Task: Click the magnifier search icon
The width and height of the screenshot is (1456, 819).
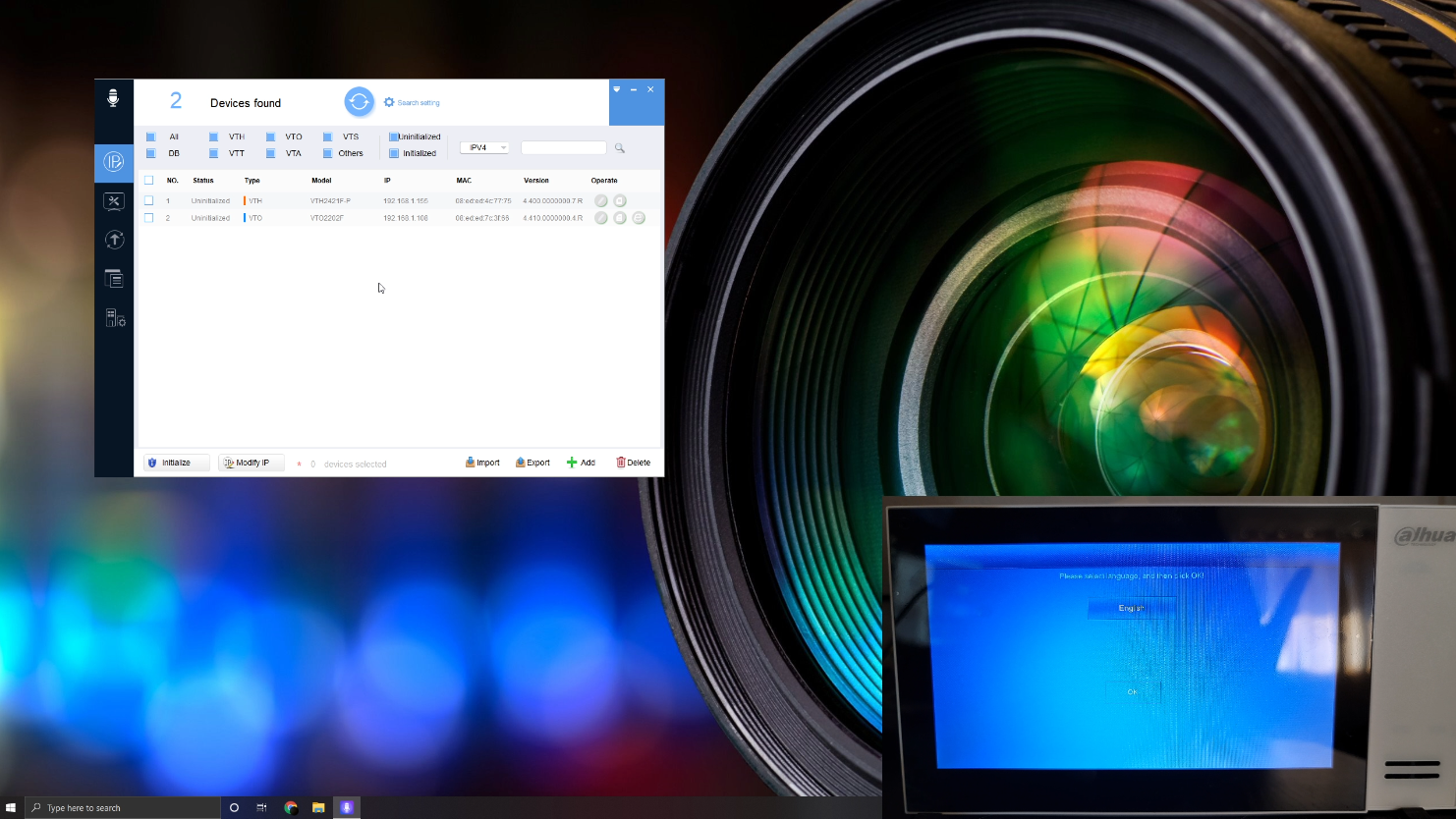Action: (620, 148)
